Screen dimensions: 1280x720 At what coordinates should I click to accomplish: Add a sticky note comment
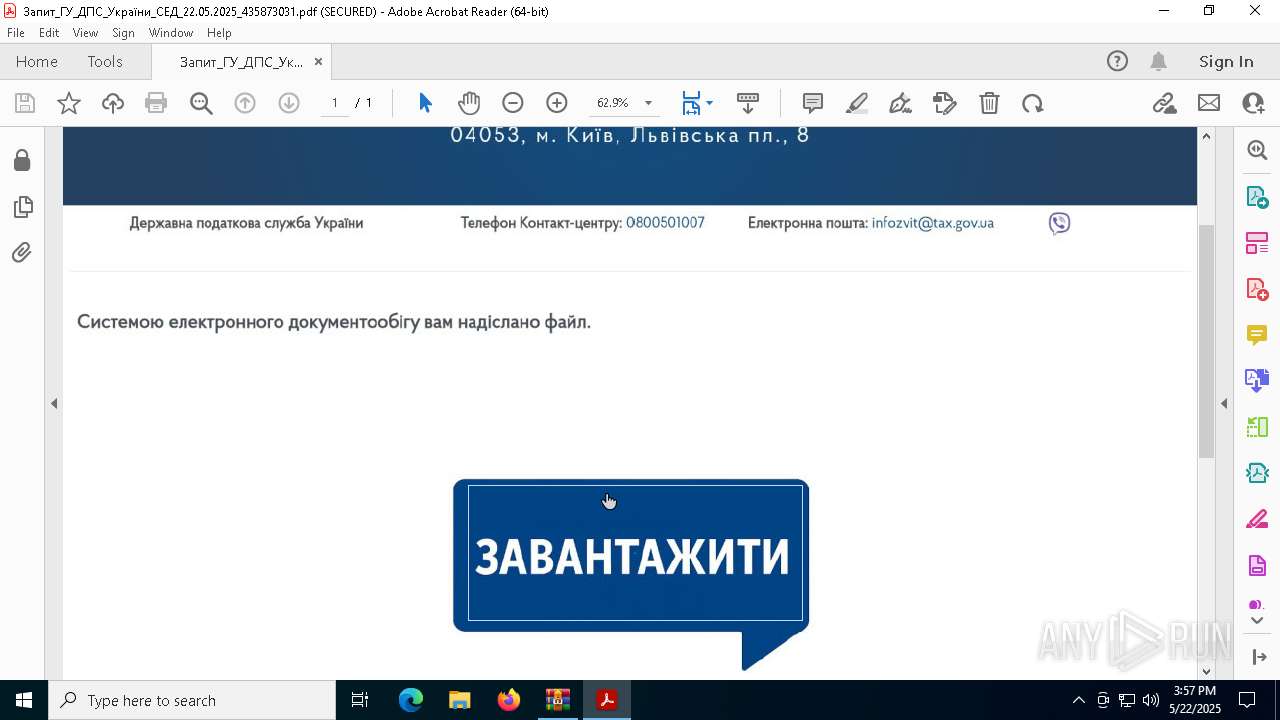(813, 103)
